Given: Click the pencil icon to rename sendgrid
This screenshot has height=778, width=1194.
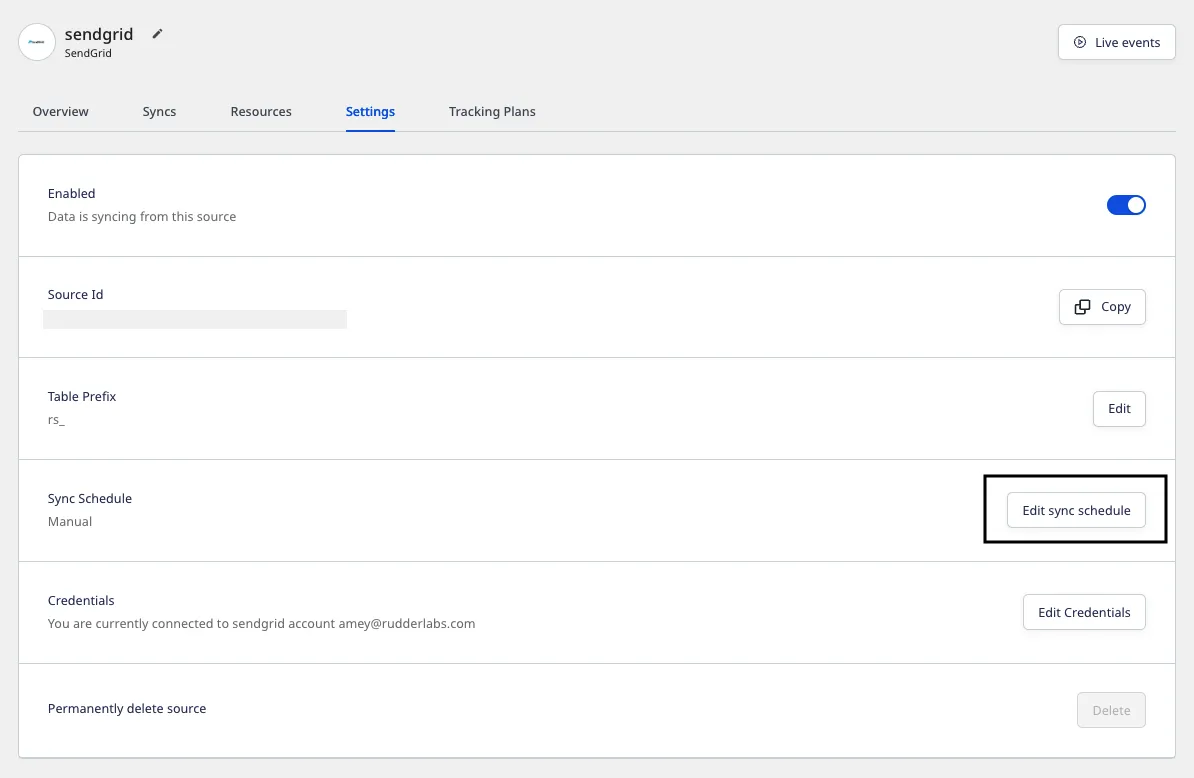Looking at the screenshot, I should click(x=158, y=33).
